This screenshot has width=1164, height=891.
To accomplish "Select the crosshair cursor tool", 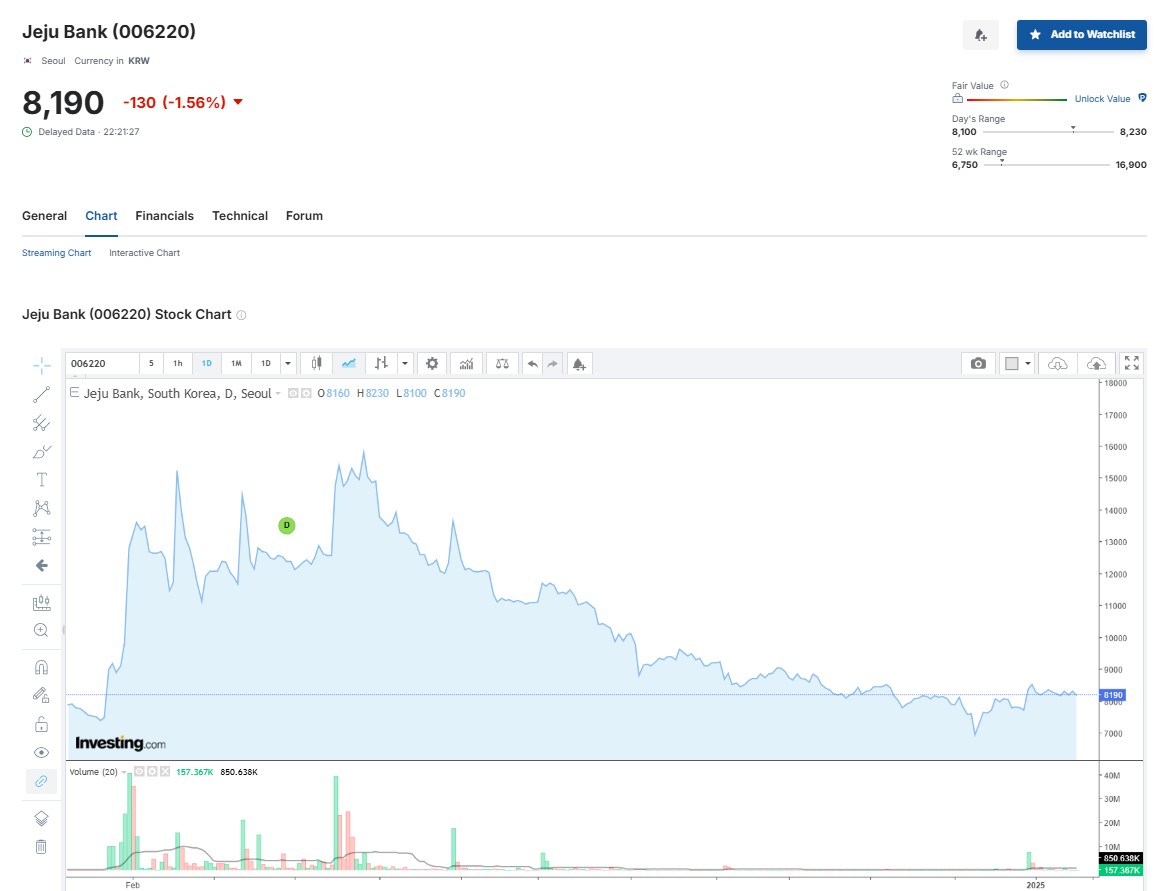I will pos(42,365).
